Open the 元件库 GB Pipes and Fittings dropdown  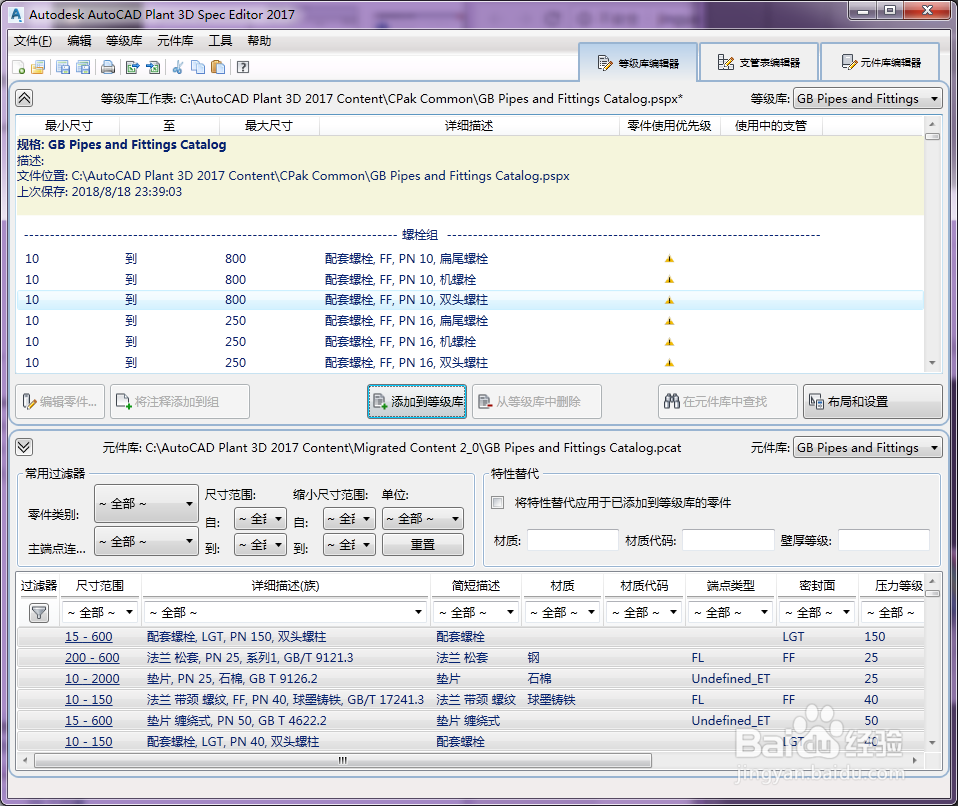tap(868, 448)
